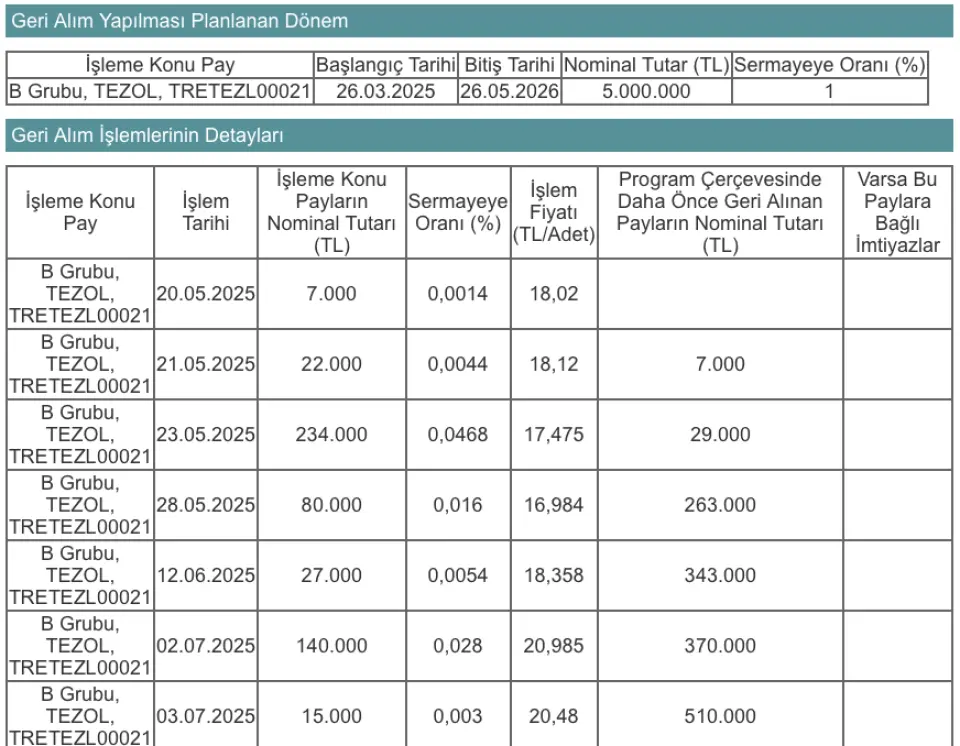Select the 'Nominal Tutar (TL)' column header
Image resolution: width=960 pixels, height=746 pixels.
[x=647, y=65]
